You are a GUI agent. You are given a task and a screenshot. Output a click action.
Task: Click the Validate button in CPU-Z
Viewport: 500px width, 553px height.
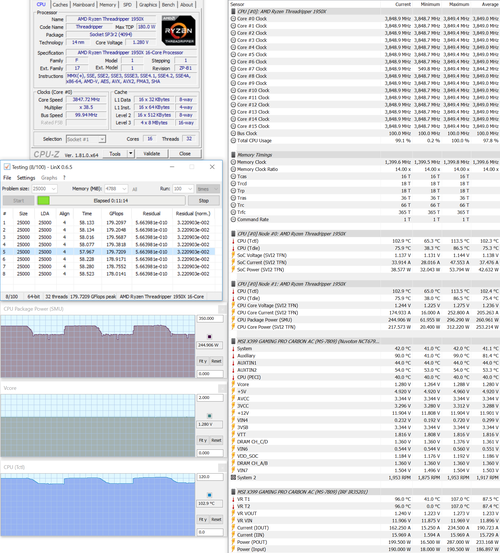coord(152,154)
